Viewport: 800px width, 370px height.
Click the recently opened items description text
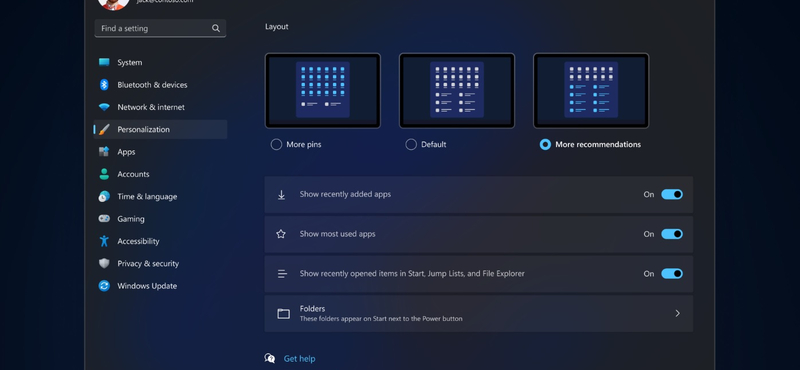[x=412, y=274]
